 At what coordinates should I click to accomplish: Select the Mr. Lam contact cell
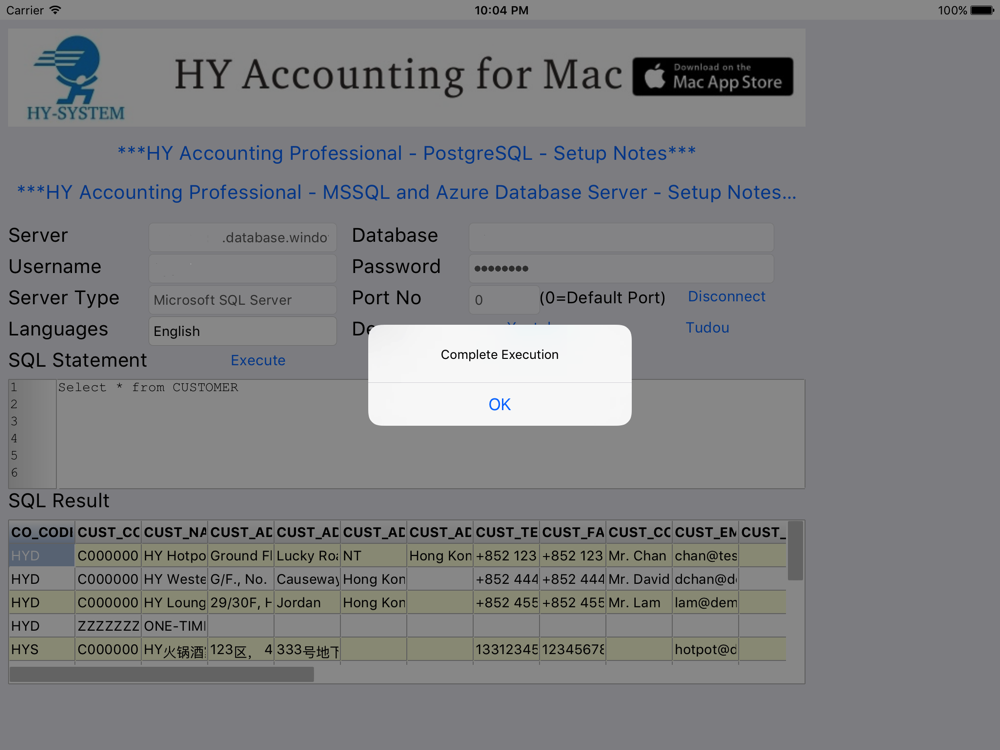639,603
